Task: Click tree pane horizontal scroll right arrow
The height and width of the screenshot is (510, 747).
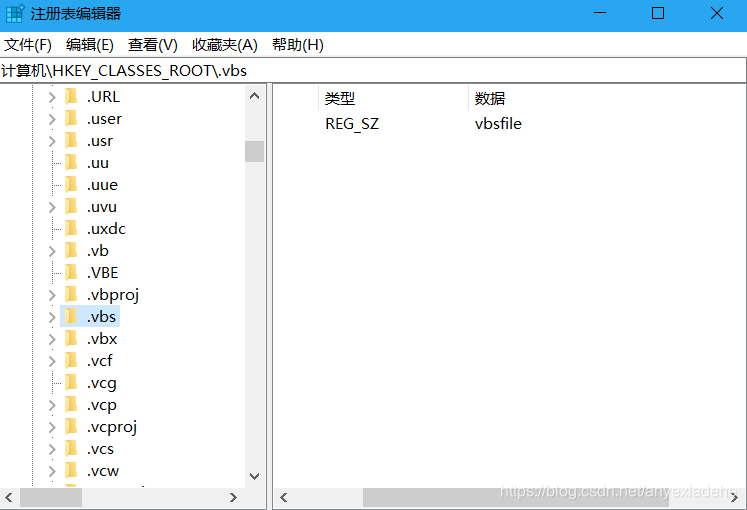Action: 233,498
